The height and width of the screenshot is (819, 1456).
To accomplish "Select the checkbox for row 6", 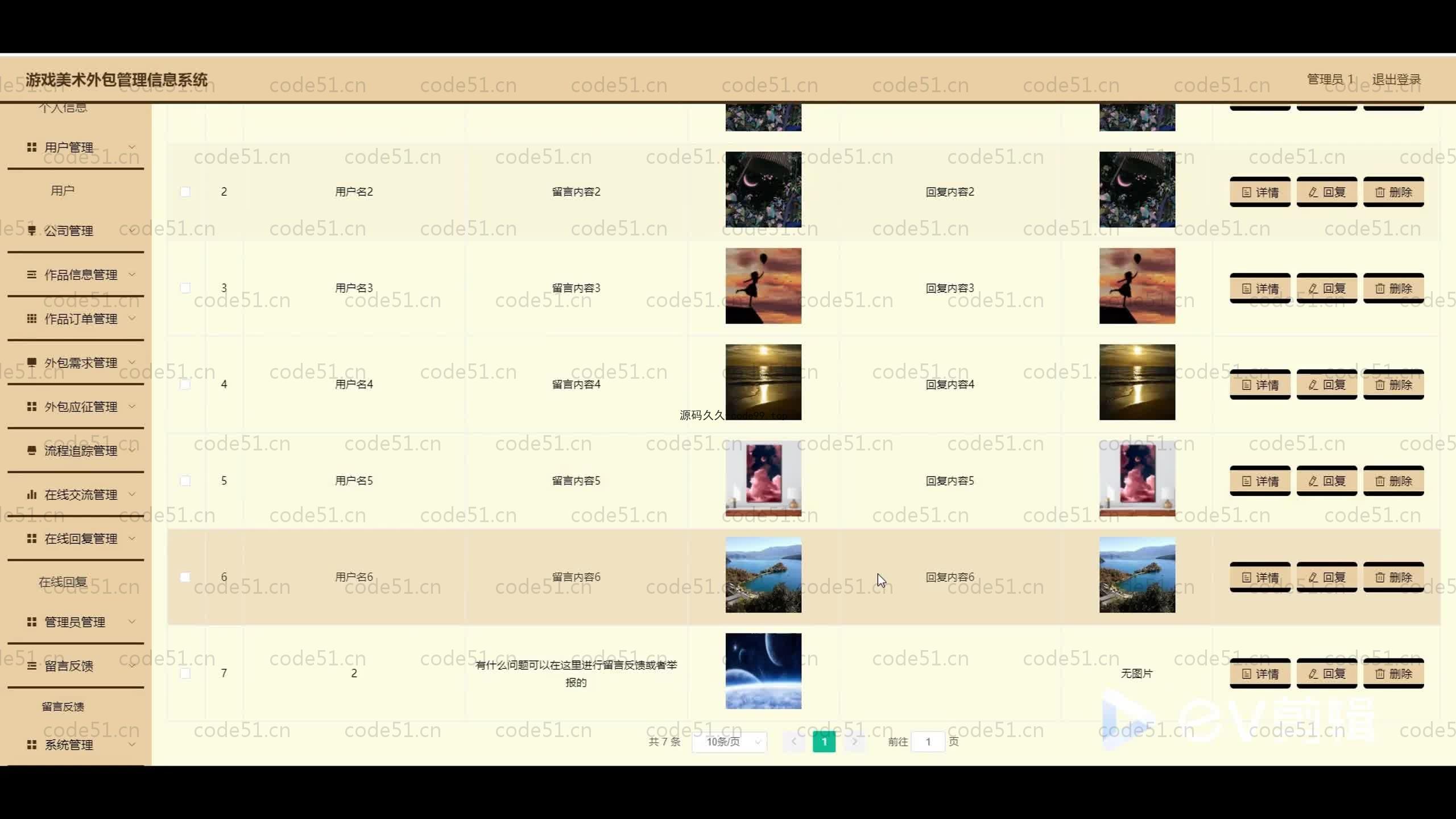I will pyautogui.click(x=185, y=577).
